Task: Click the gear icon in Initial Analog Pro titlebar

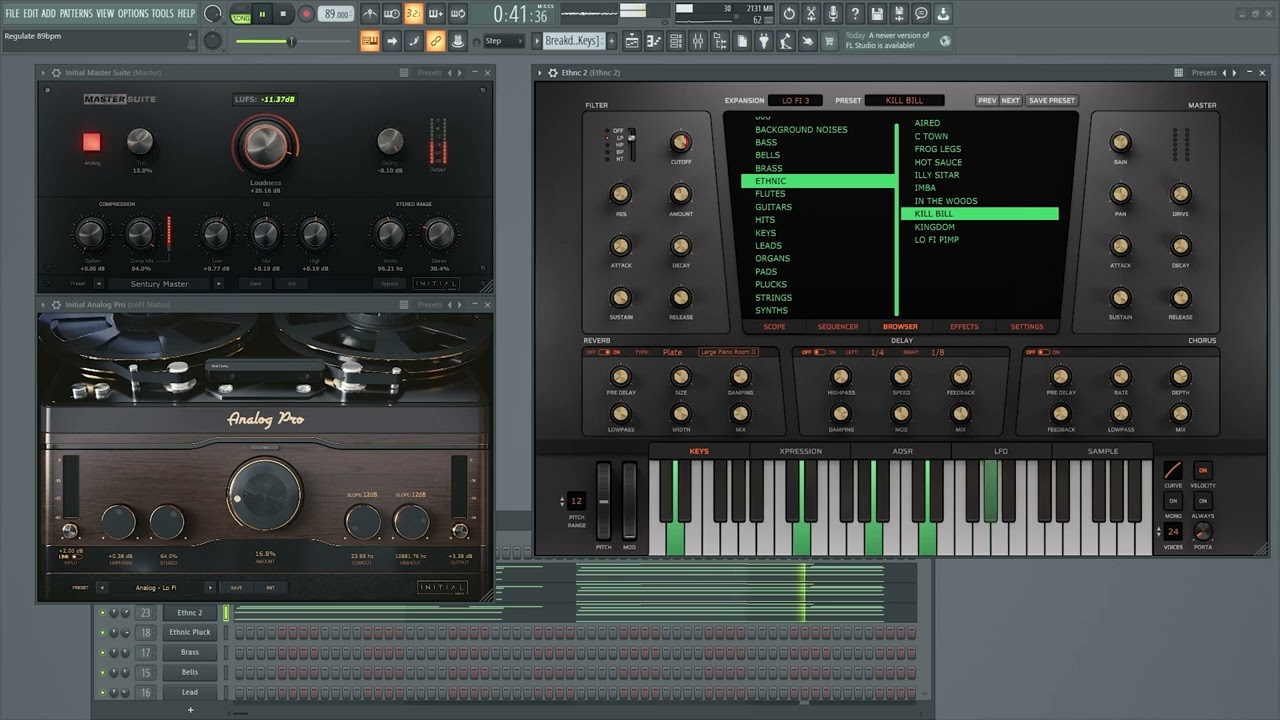Action: 56,305
